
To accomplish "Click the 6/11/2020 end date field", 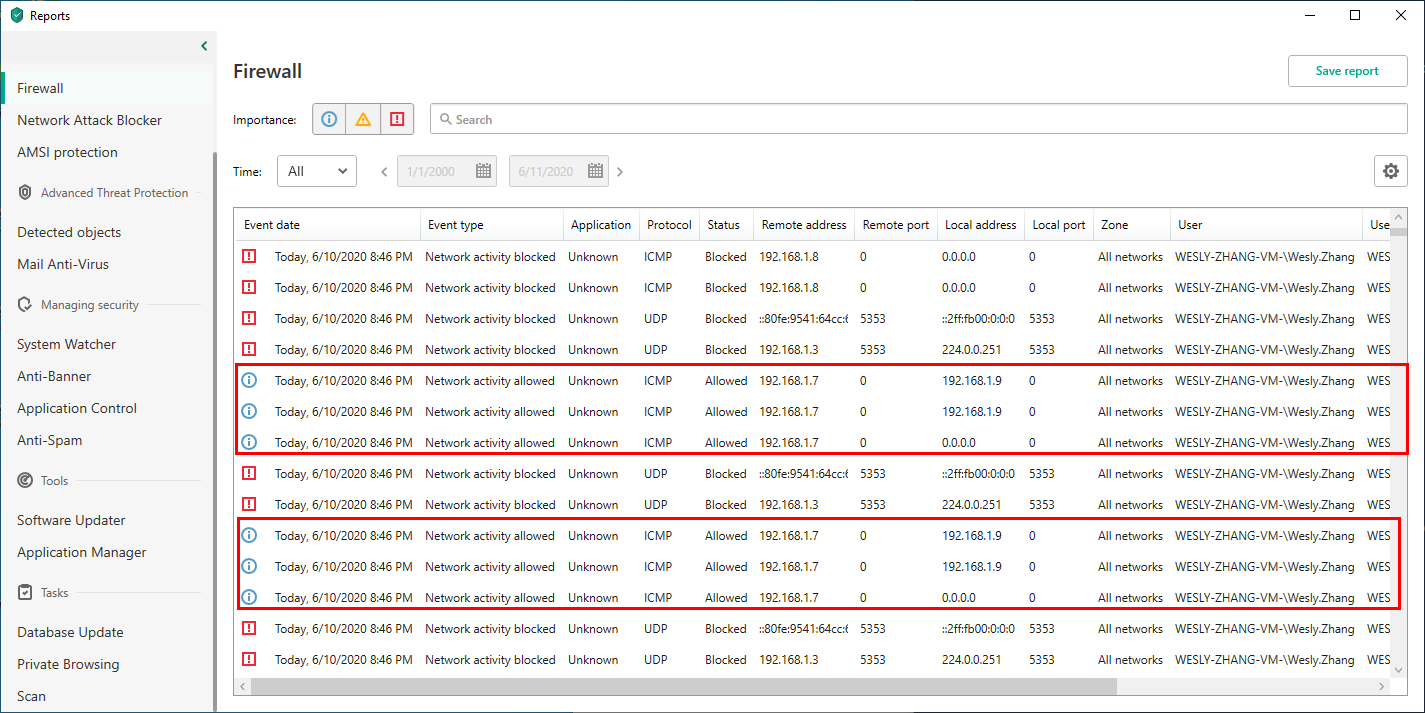I will pos(559,171).
